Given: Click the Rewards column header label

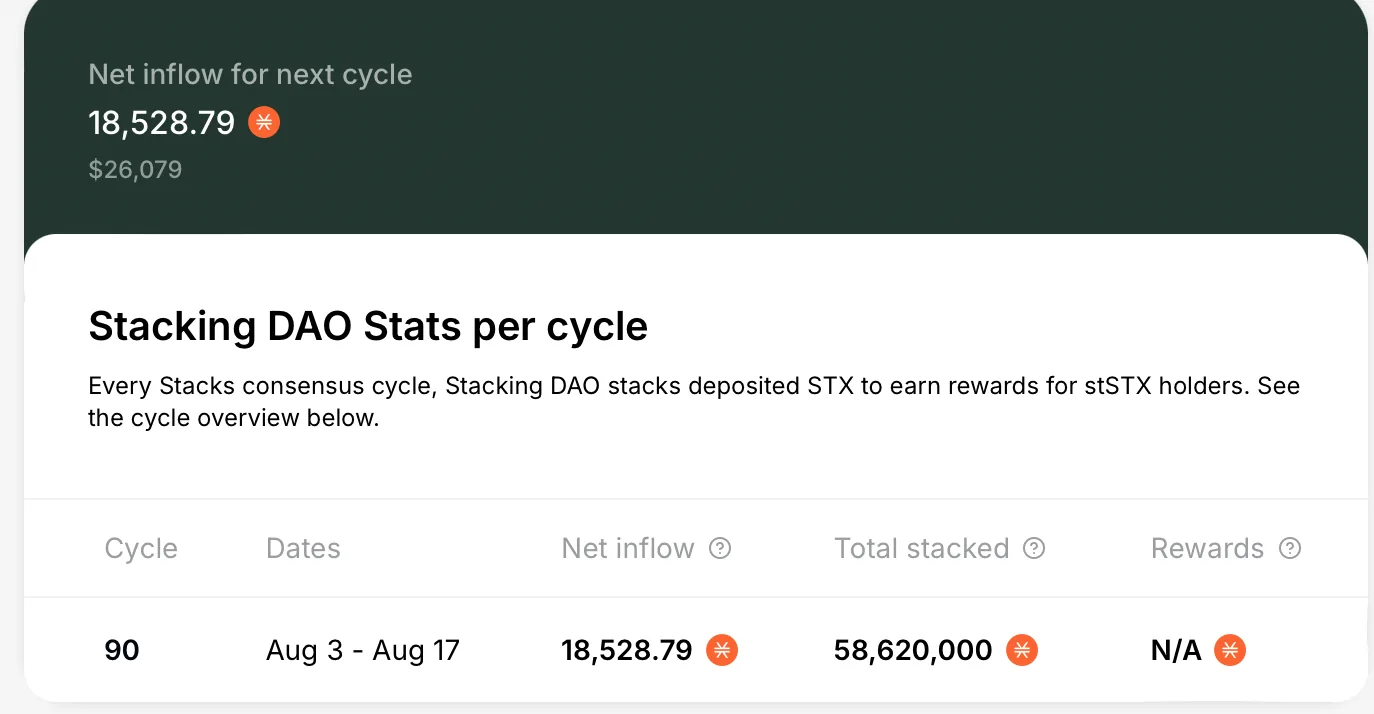Looking at the screenshot, I should pos(1208,548).
